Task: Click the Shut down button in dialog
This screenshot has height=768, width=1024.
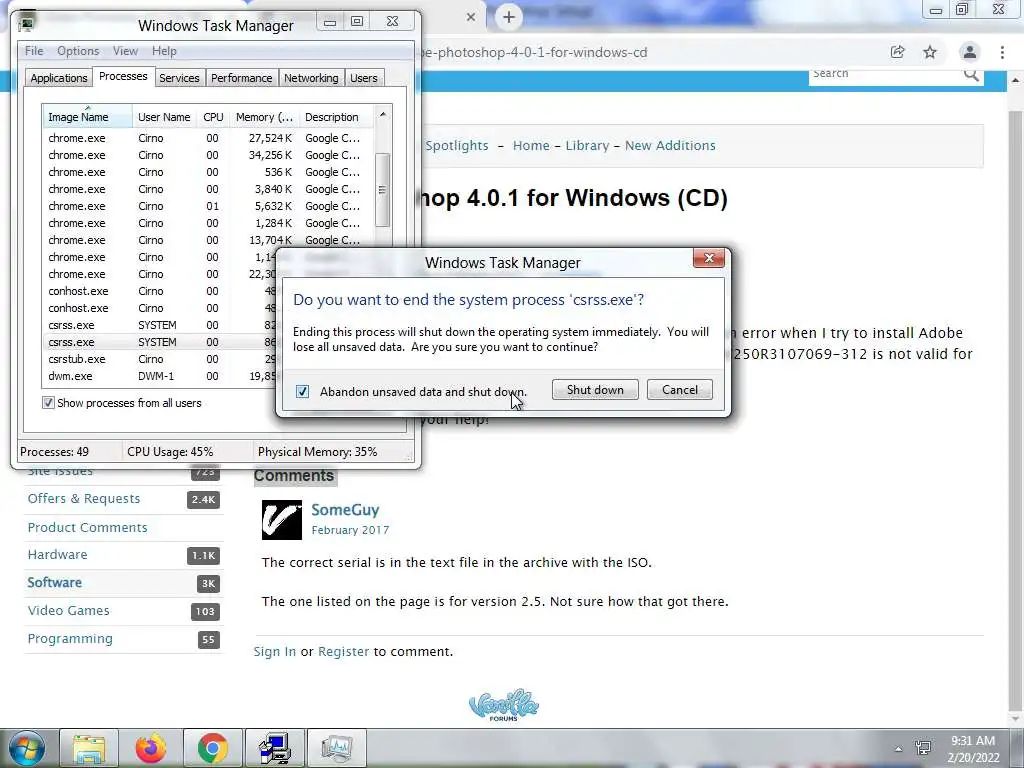Action: tap(595, 390)
